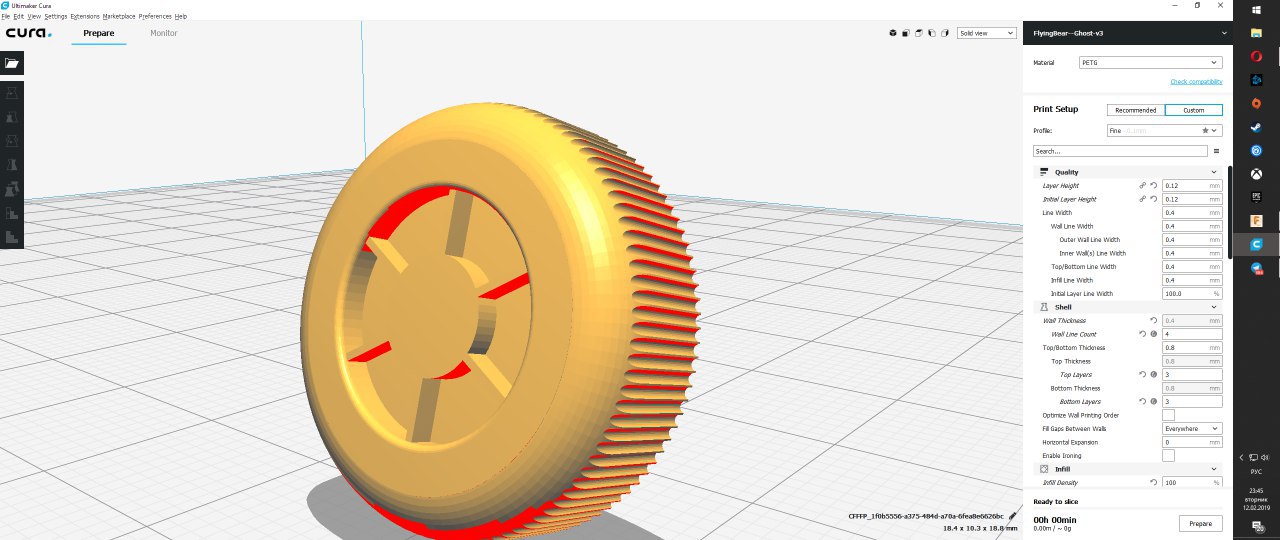Viewport: 1280px width, 540px height.
Task: Click the bottom-most left toolbar tool icon
Action: [x=12, y=237]
